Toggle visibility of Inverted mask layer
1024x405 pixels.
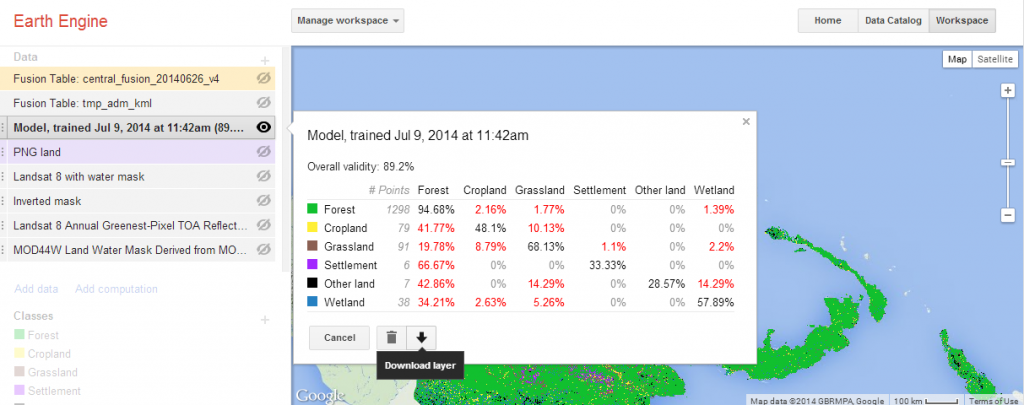tap(263, 201)
